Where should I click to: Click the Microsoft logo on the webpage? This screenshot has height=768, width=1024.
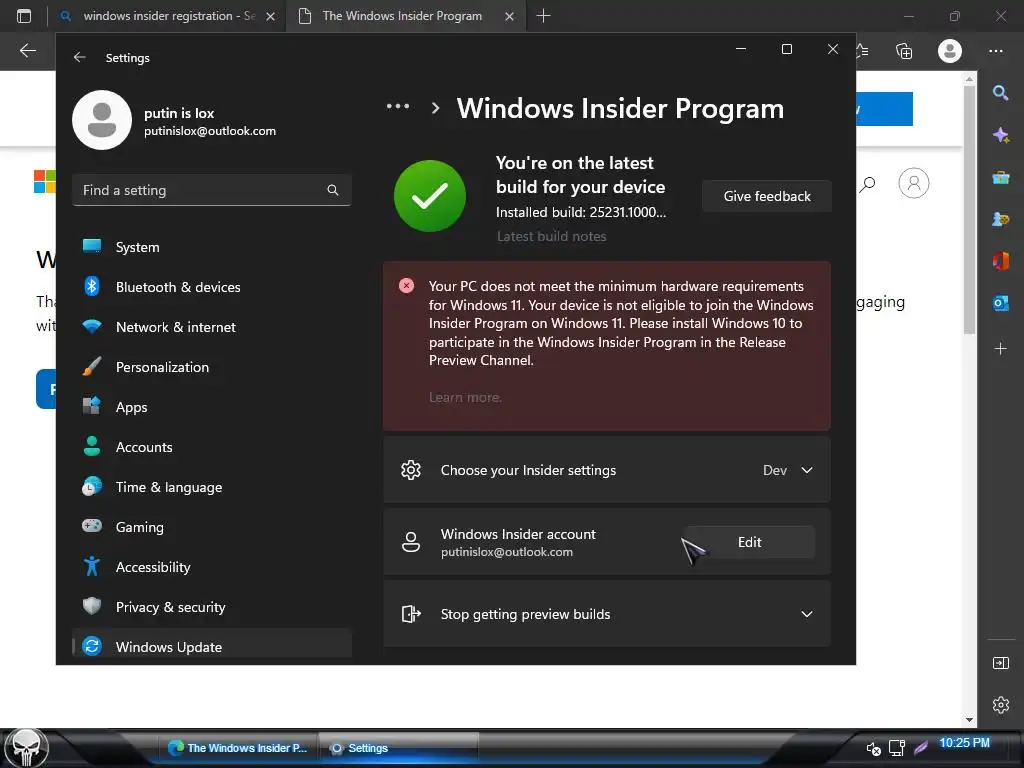pyautogui.click(x=44, y=182)
